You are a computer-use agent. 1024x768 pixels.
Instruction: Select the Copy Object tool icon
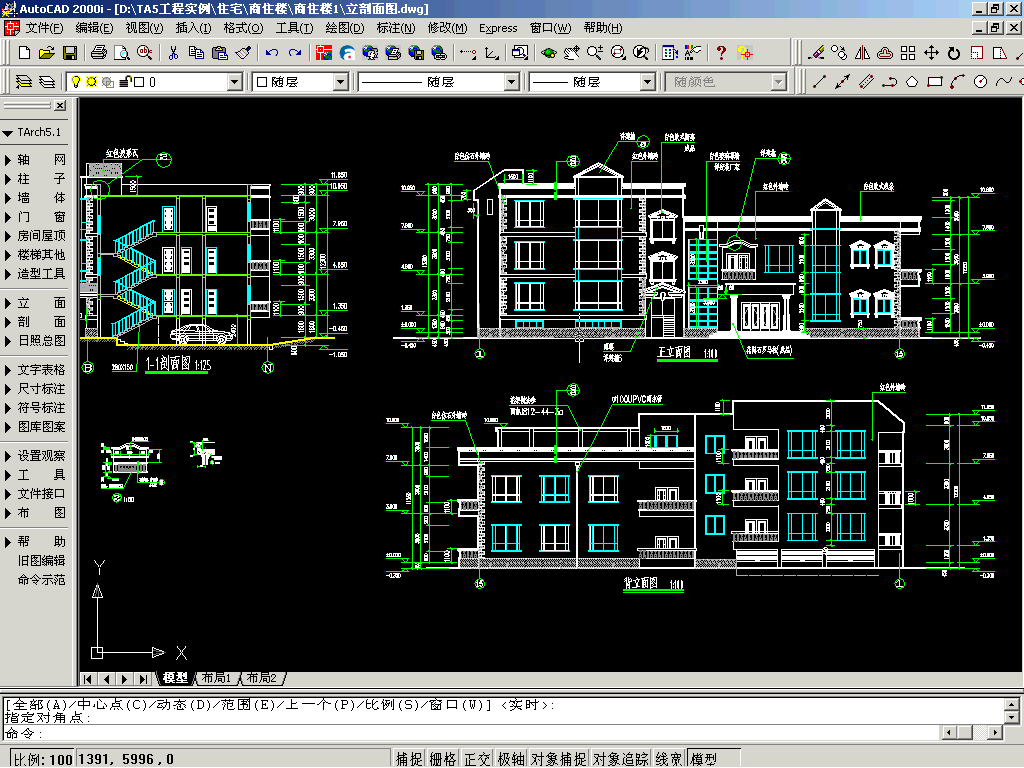(839, 53)
